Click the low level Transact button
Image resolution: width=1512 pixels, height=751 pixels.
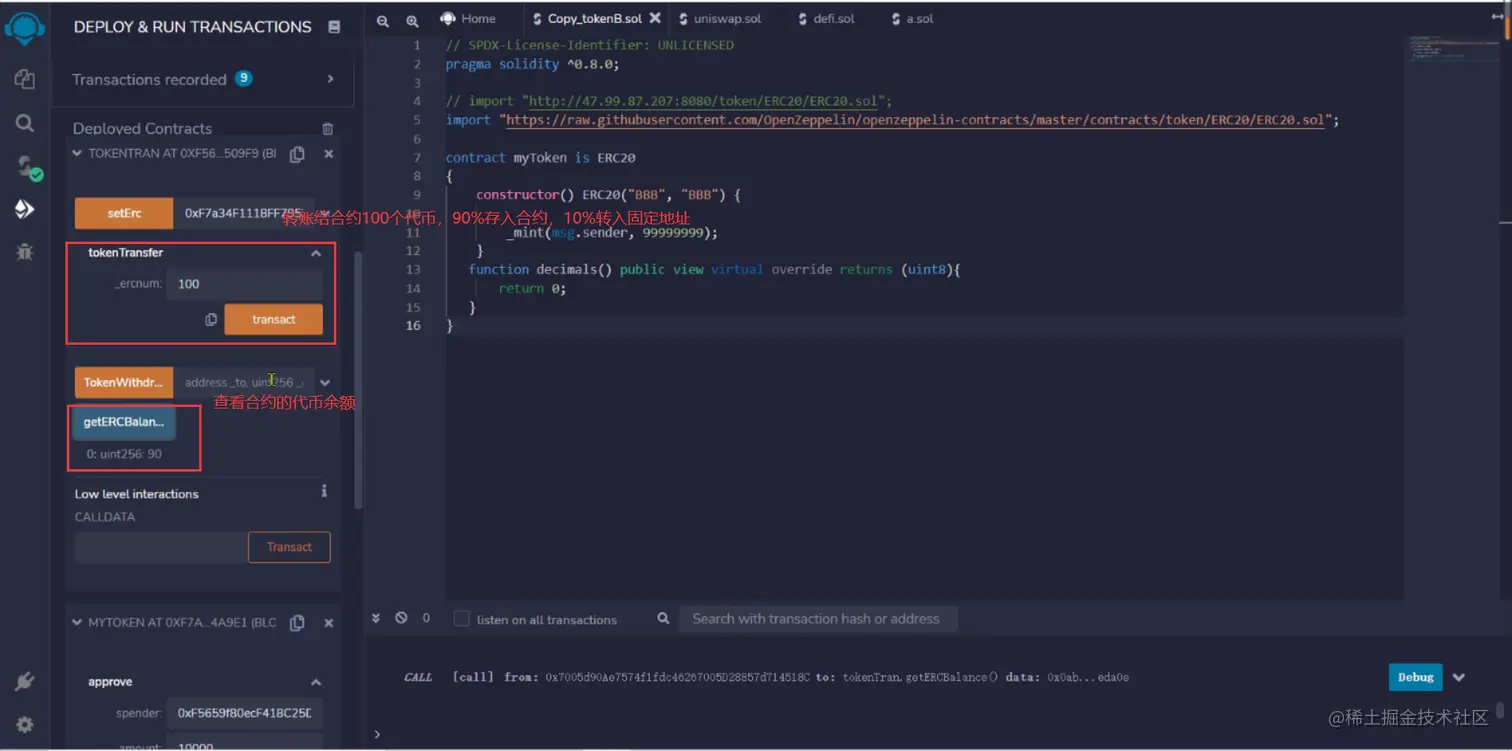pyautogui.click(x=289, y=547)
